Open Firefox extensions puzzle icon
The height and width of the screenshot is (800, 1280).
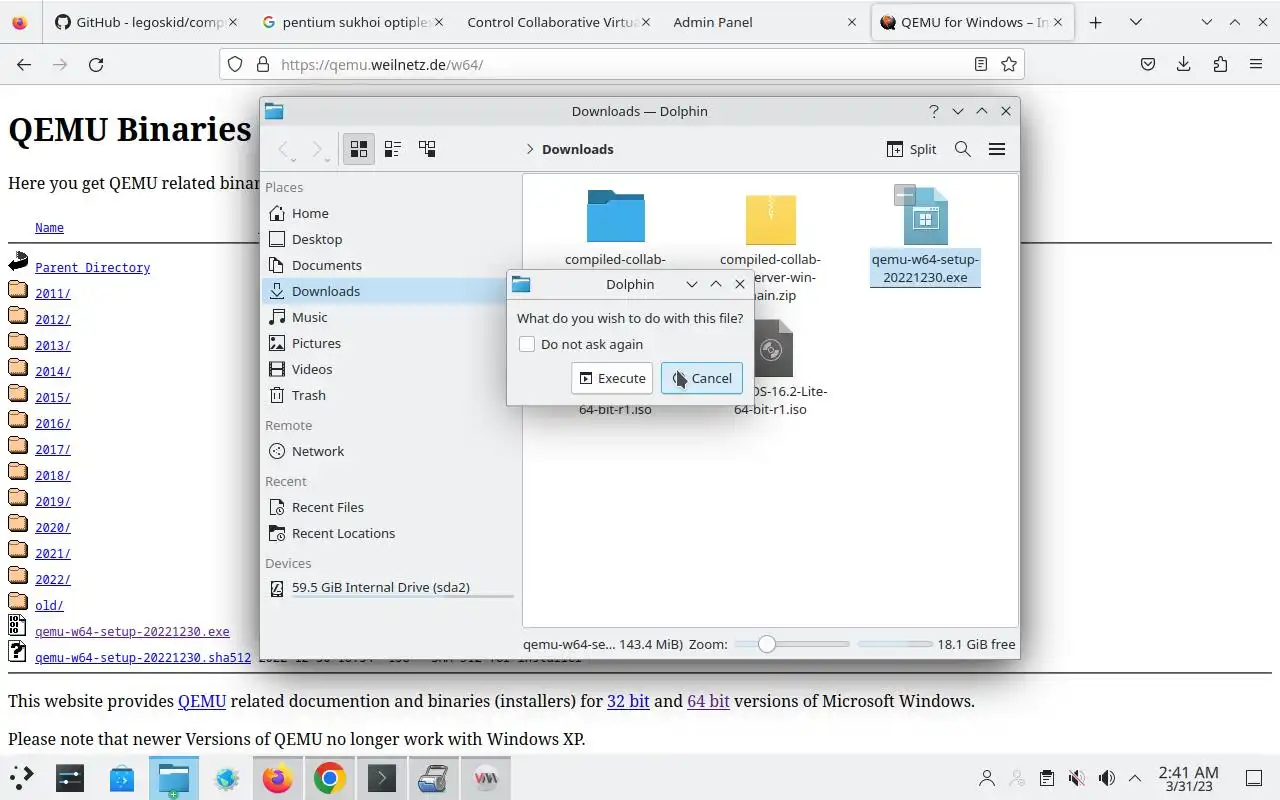[x=1220, y=64]
